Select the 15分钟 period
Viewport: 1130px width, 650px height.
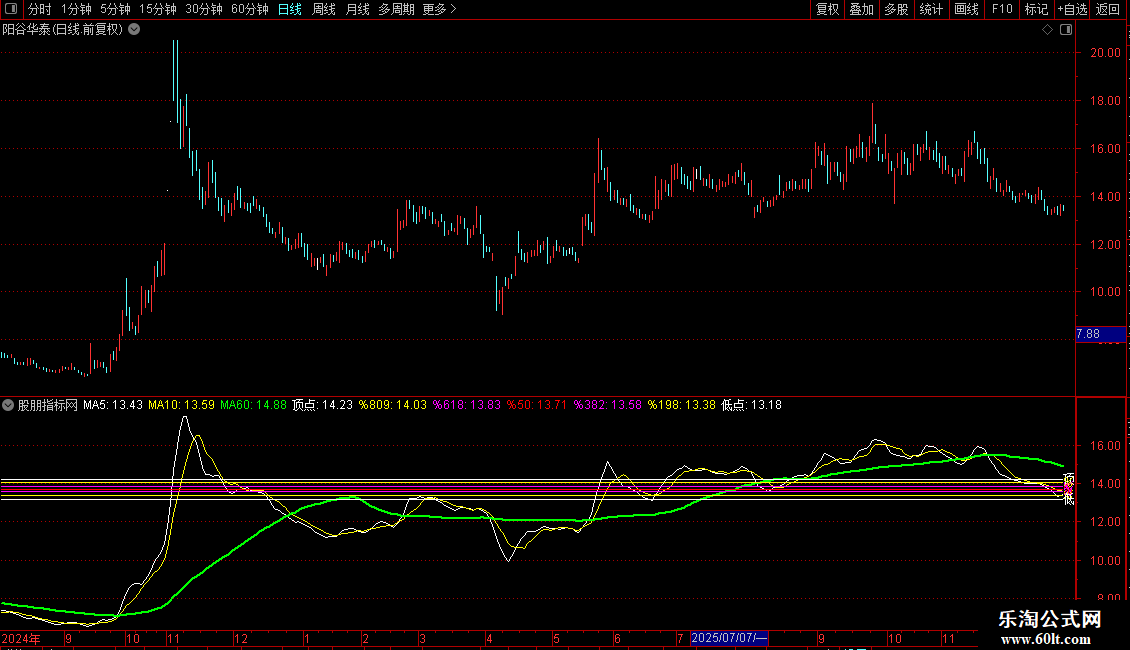[x=158, y=9]
